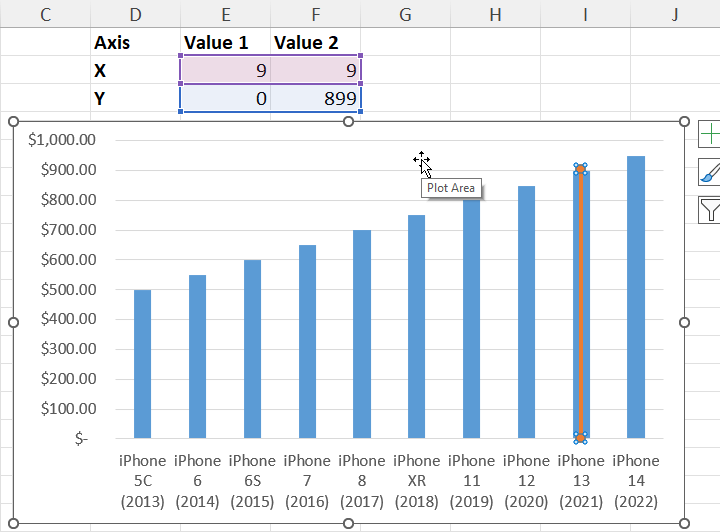Click the $300.00 axis label
This screenshot has height=532, width=720.
[68, 348]
